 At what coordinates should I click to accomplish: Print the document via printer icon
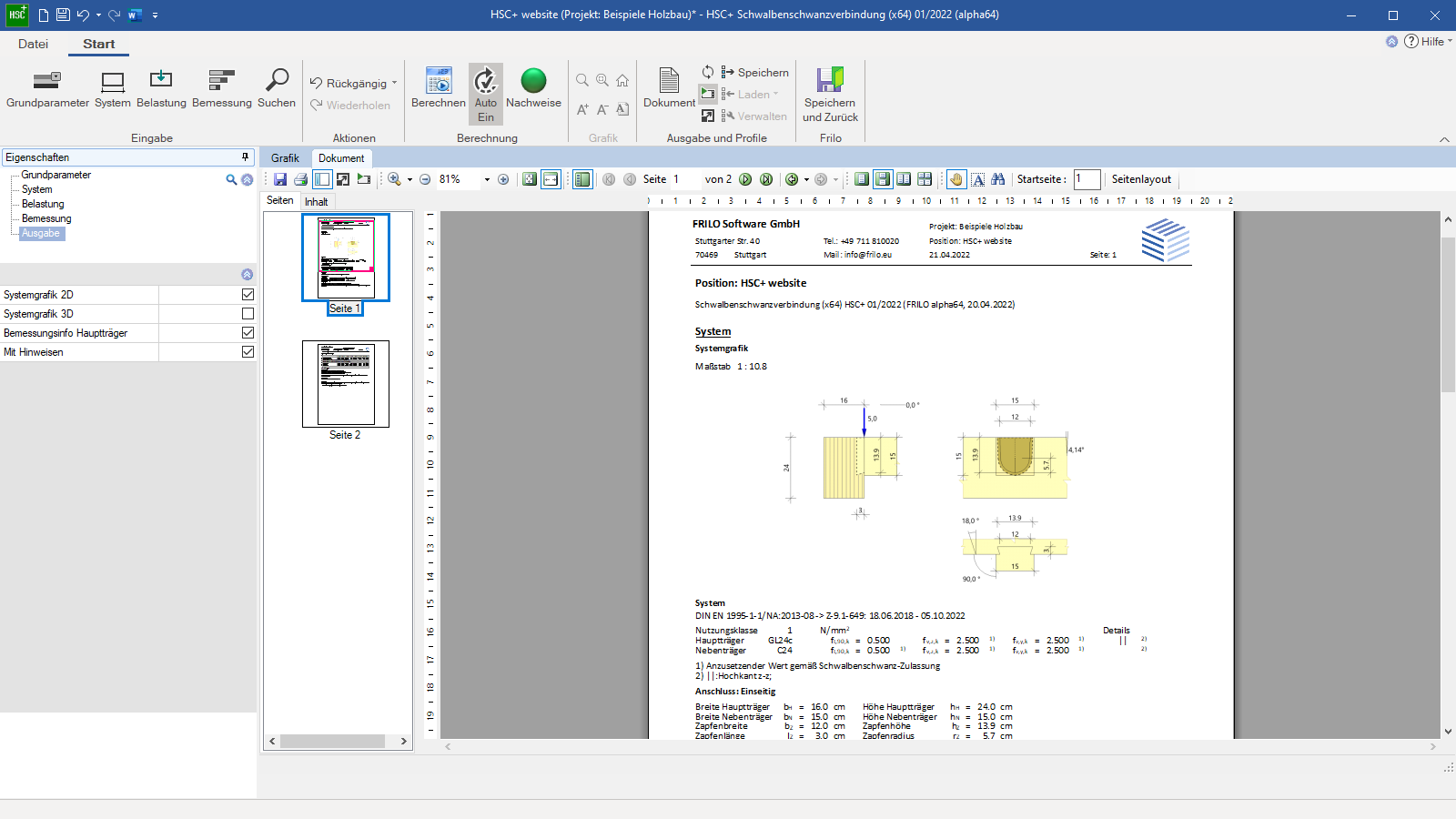[x=301, y=179]
